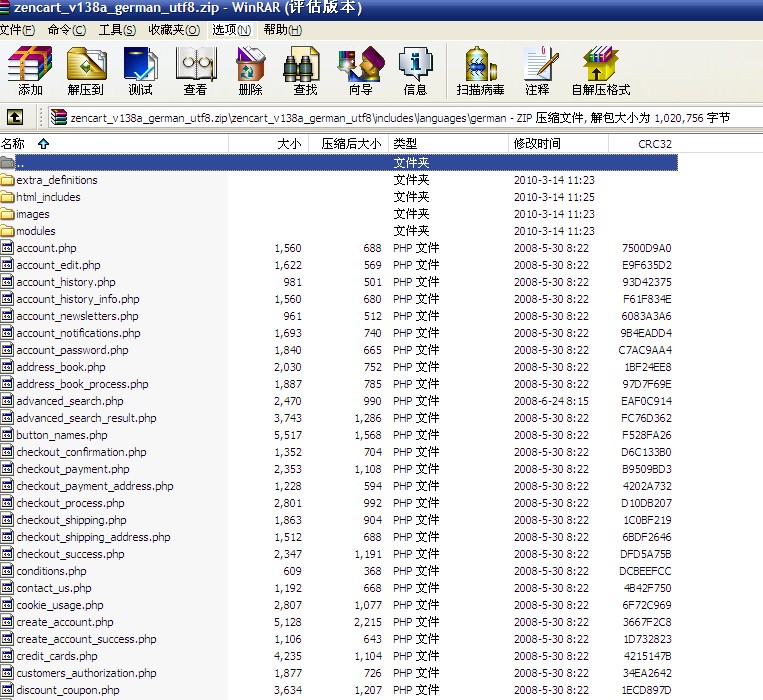Select advanced_search.php file
Viewport: 763px width, 700px height.
pyautogui.click(x=70, y=401)
